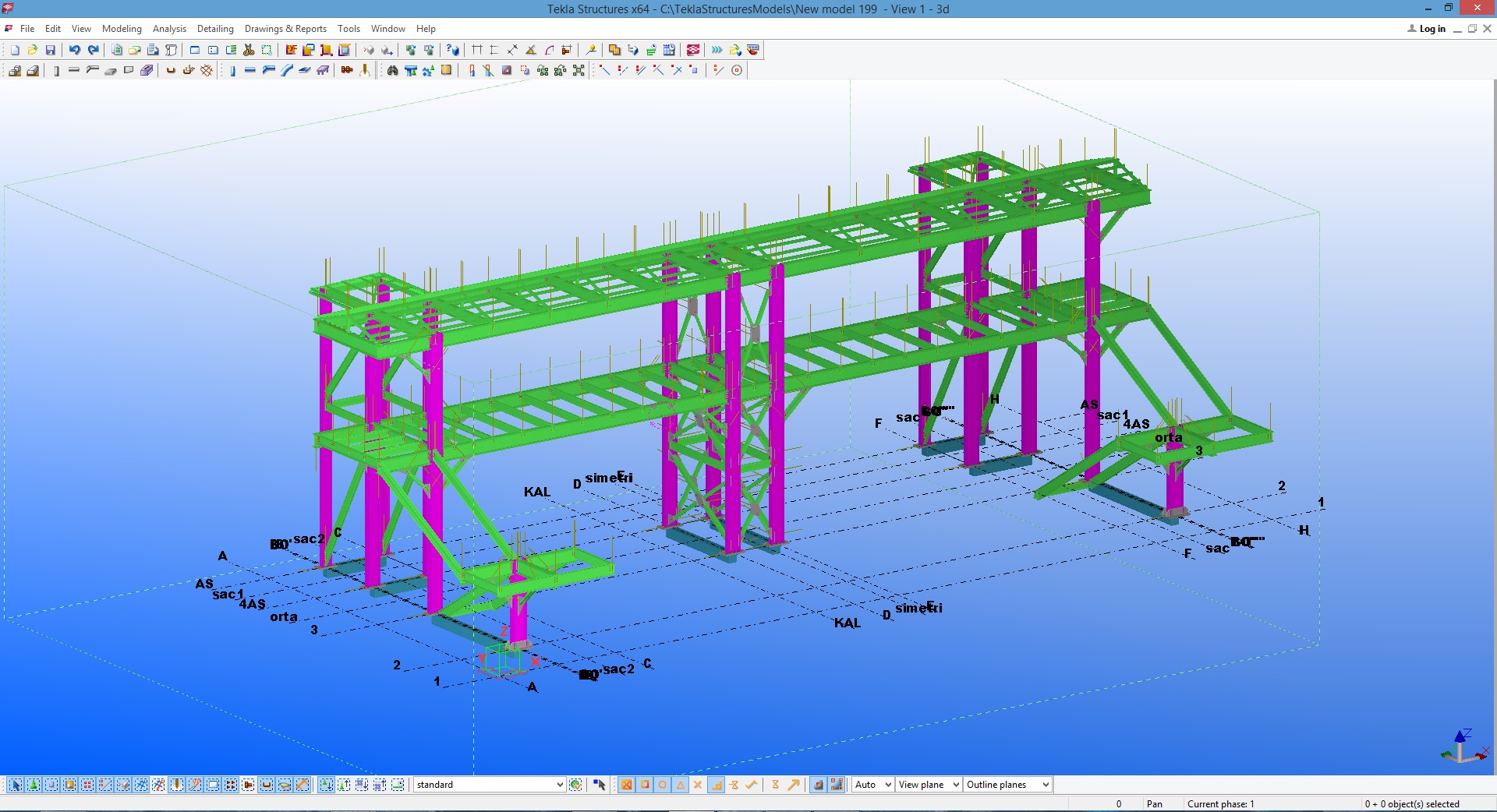1497x812 pixels.
Task: Expand the 'Outline planes' dropdown
Action: tap(1045, 785)
